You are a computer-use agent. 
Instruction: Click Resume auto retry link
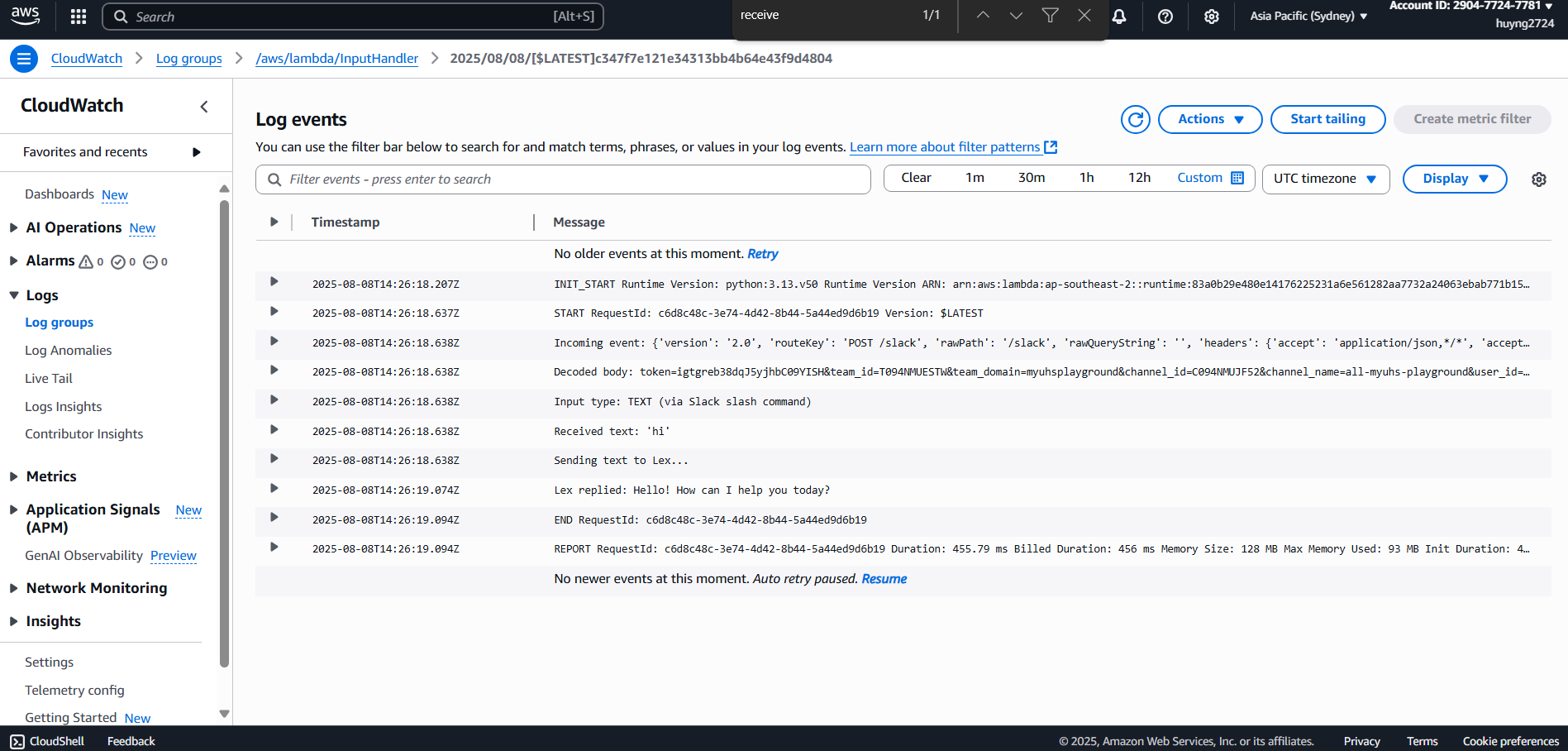pos(884,579)
